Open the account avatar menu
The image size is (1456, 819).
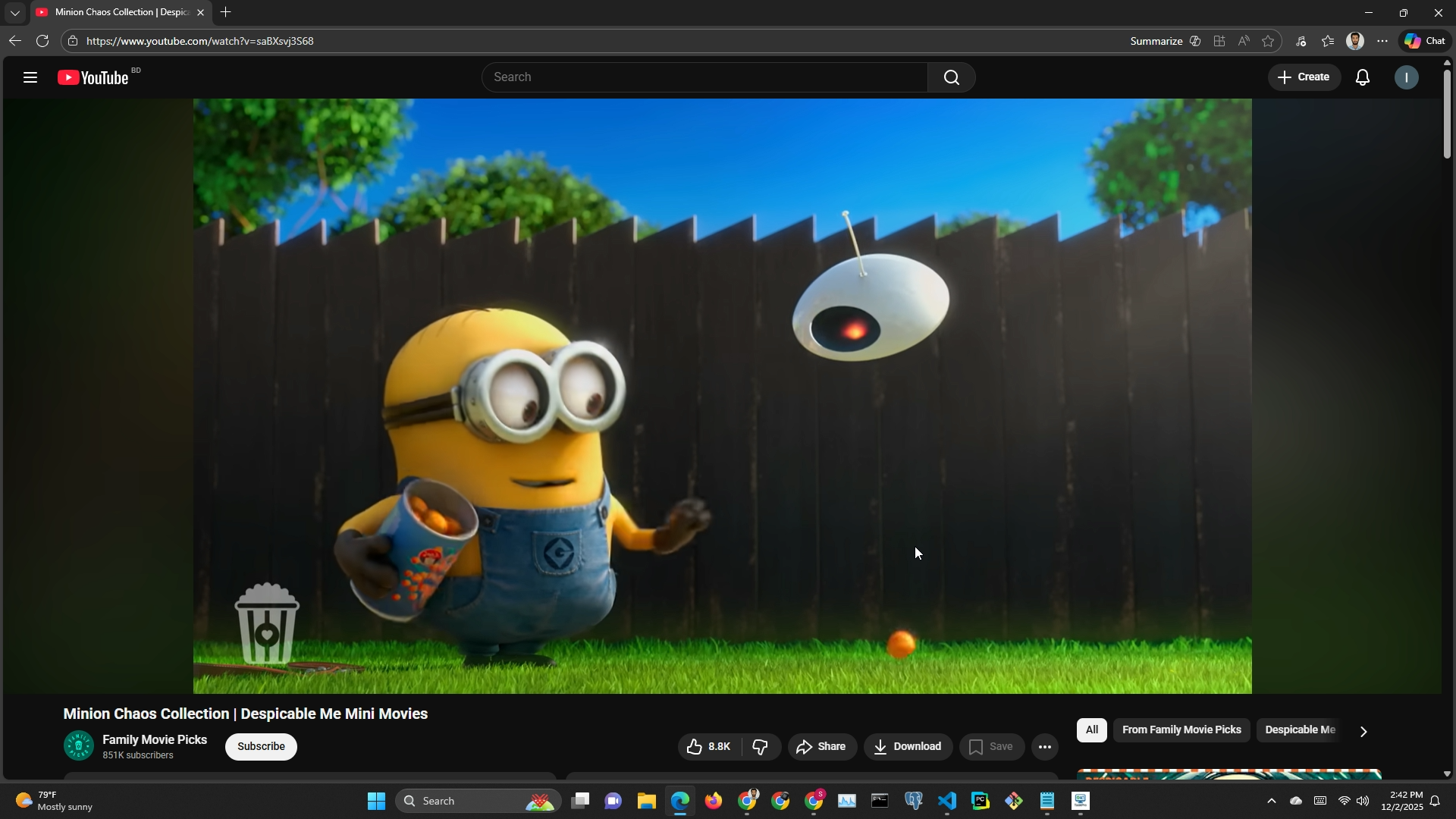pyautogui.click(x=1406, y=77)
